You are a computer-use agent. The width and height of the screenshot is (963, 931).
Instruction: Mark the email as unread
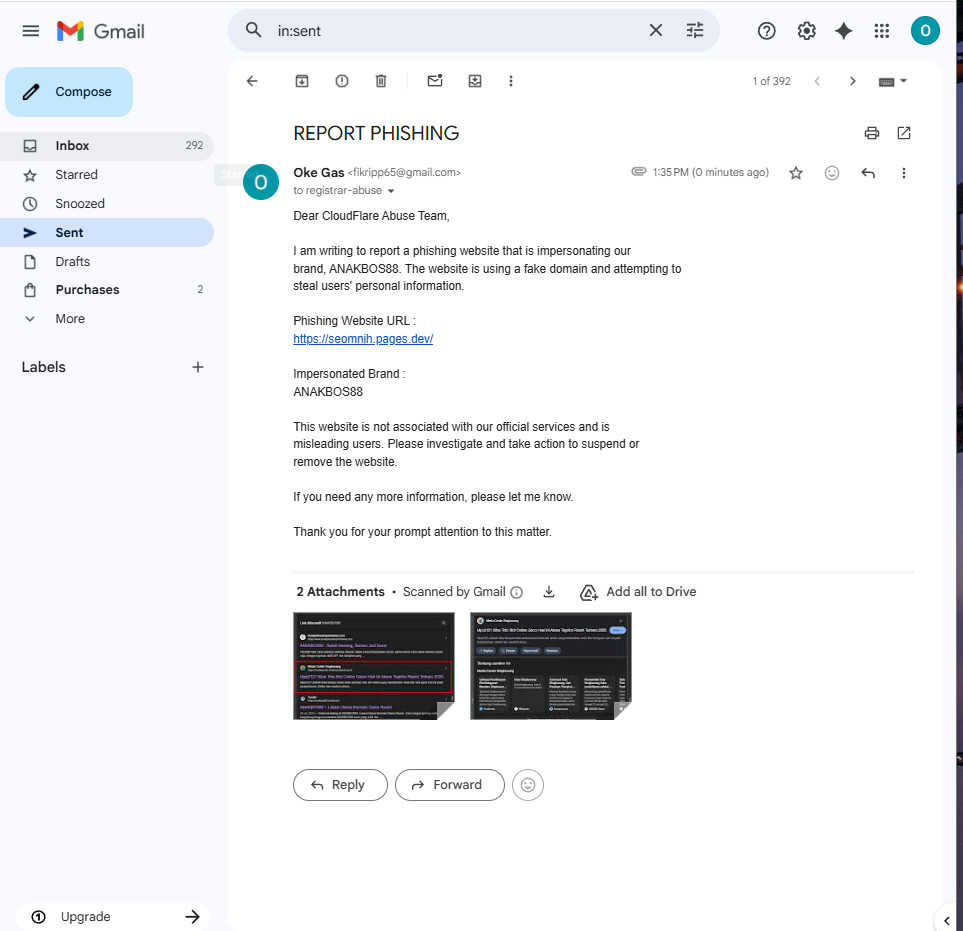[x=435, y=80]
